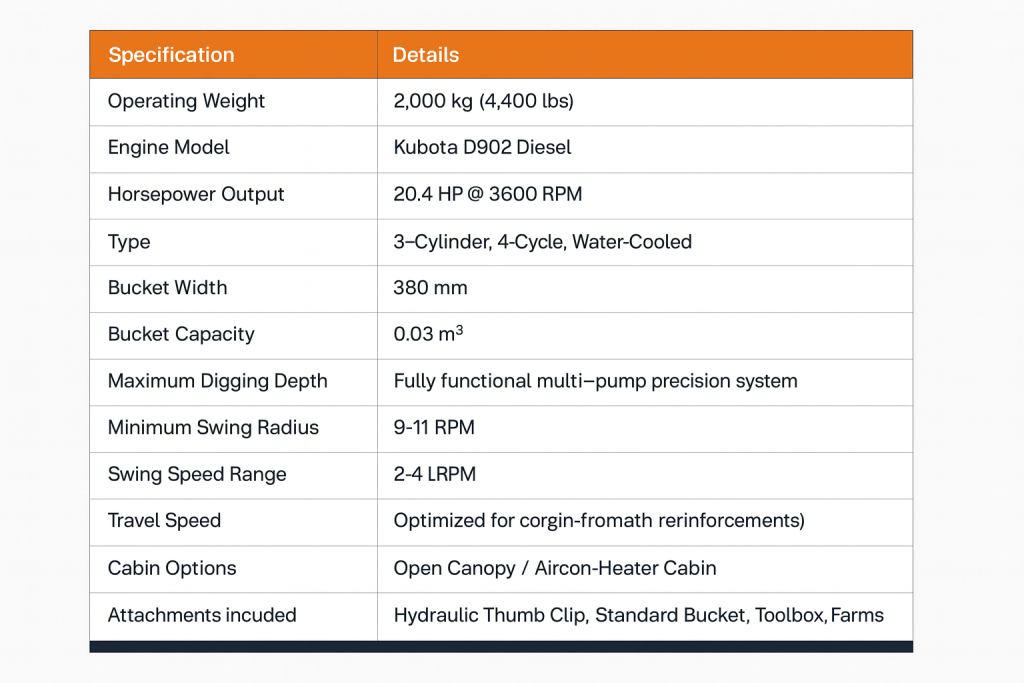Click the Minimum Swing Radius label
Image resolution: width=1024 pixels, height=683 pixels.
point(213,427)
